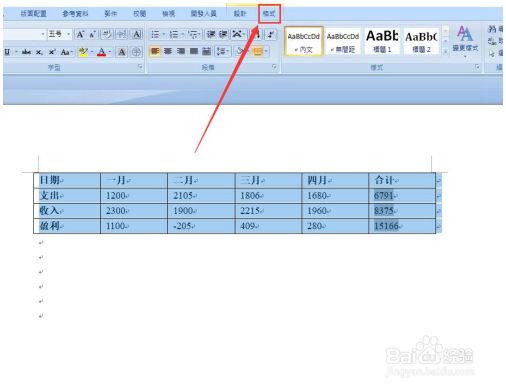Switch to the 設計 ribbon tab
The height and width of the screenshot is (392, 506).
tap(240, 14)
